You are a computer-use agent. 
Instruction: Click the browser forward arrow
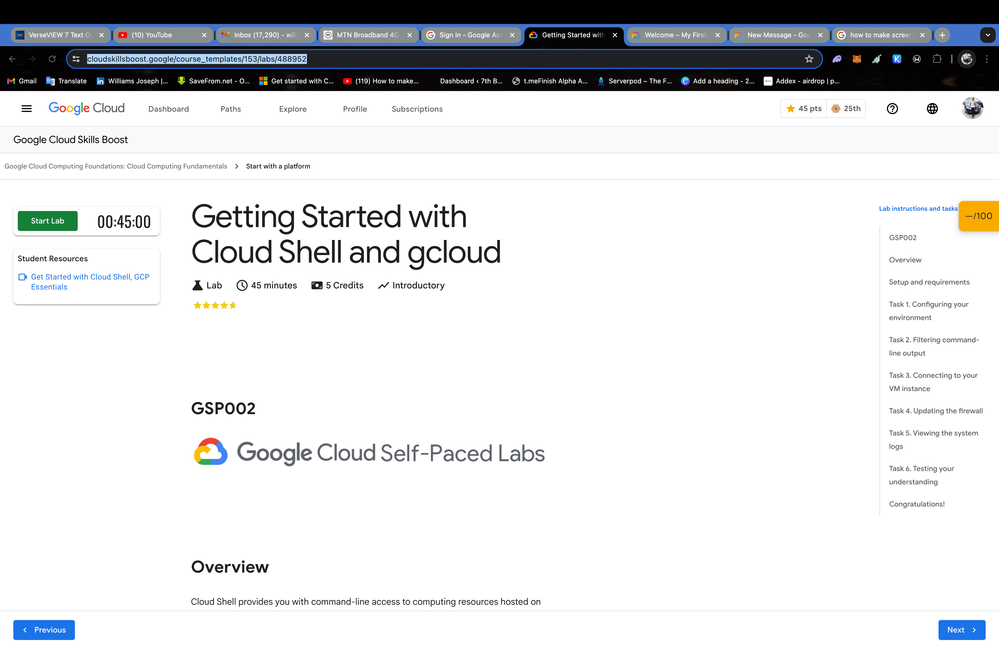[x=32, y=59]
